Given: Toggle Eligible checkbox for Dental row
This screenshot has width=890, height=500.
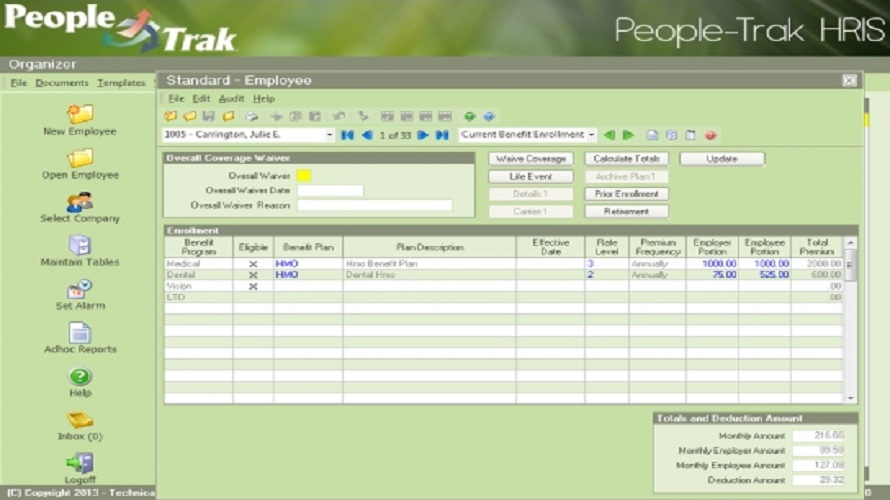Looking at the screenshot, I should click(253, 275).
